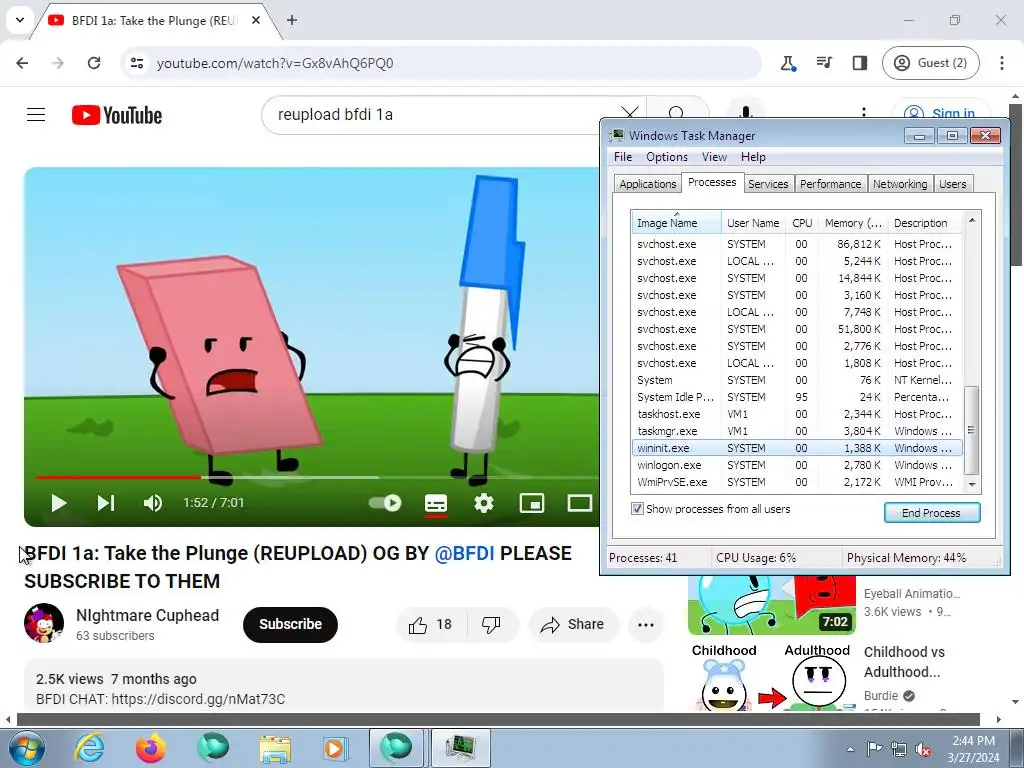The width and height of the screenshot is (1024, 768).
Task: Open Windows Media Player on the taskbar
Action: click(336, 748)
